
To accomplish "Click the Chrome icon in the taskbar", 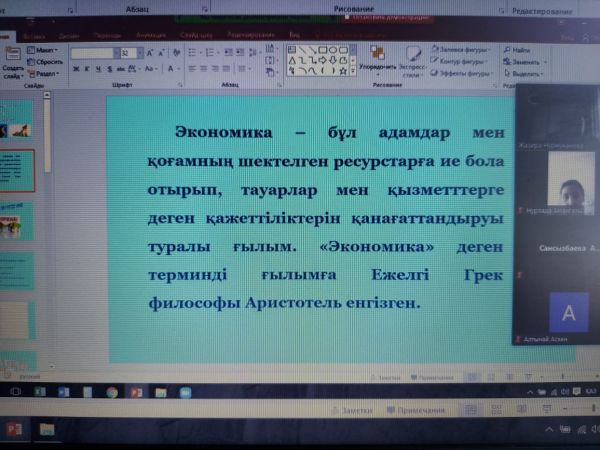I will [x=112, y=392].
